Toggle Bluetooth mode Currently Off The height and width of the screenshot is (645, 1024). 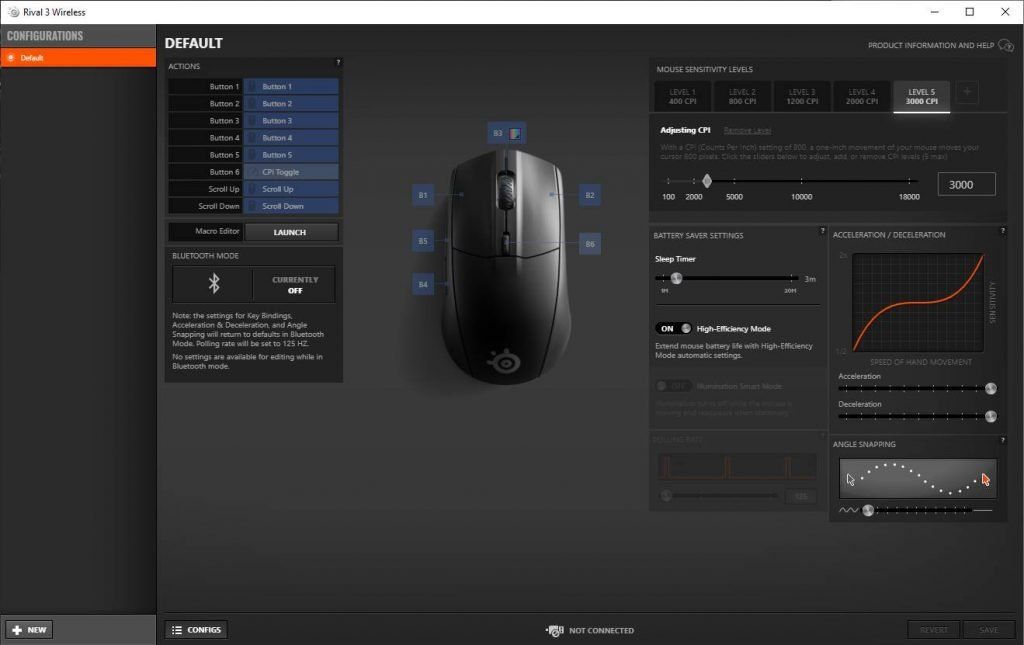click(x=295, y=285)
